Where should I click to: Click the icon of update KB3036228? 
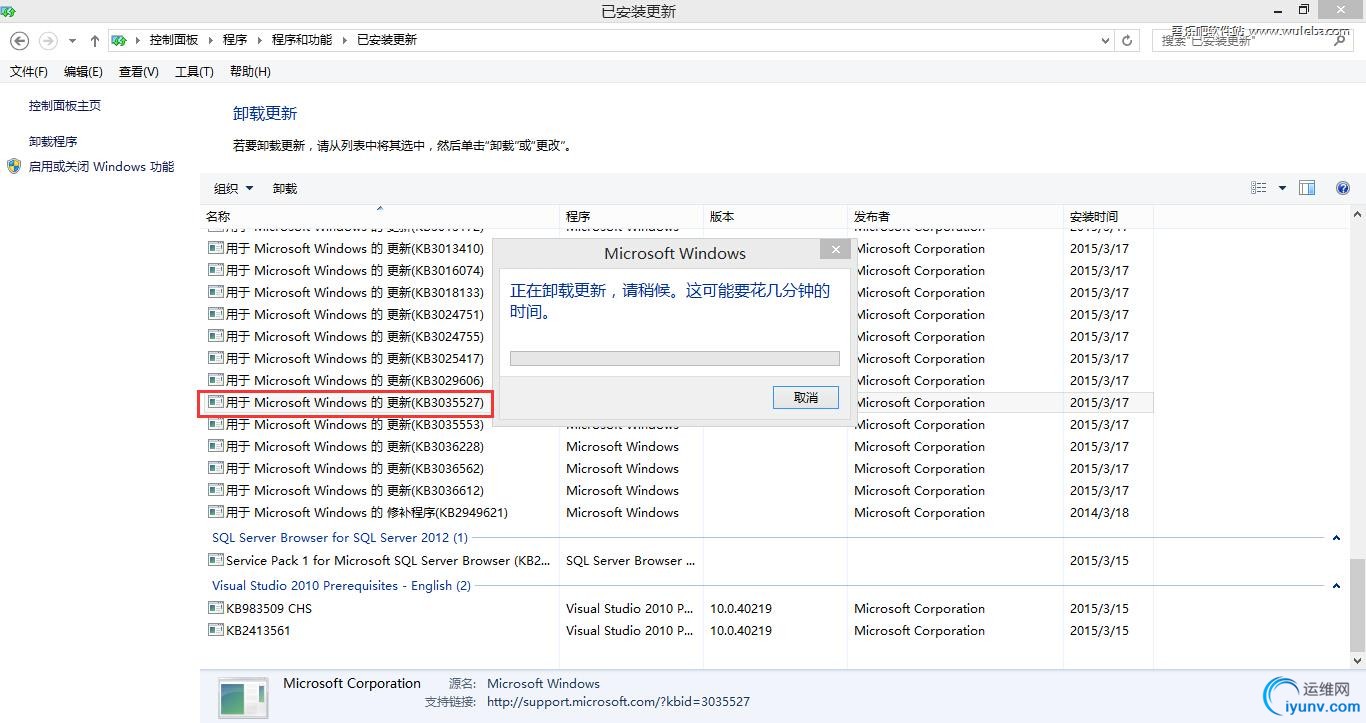tap(215, 447)
